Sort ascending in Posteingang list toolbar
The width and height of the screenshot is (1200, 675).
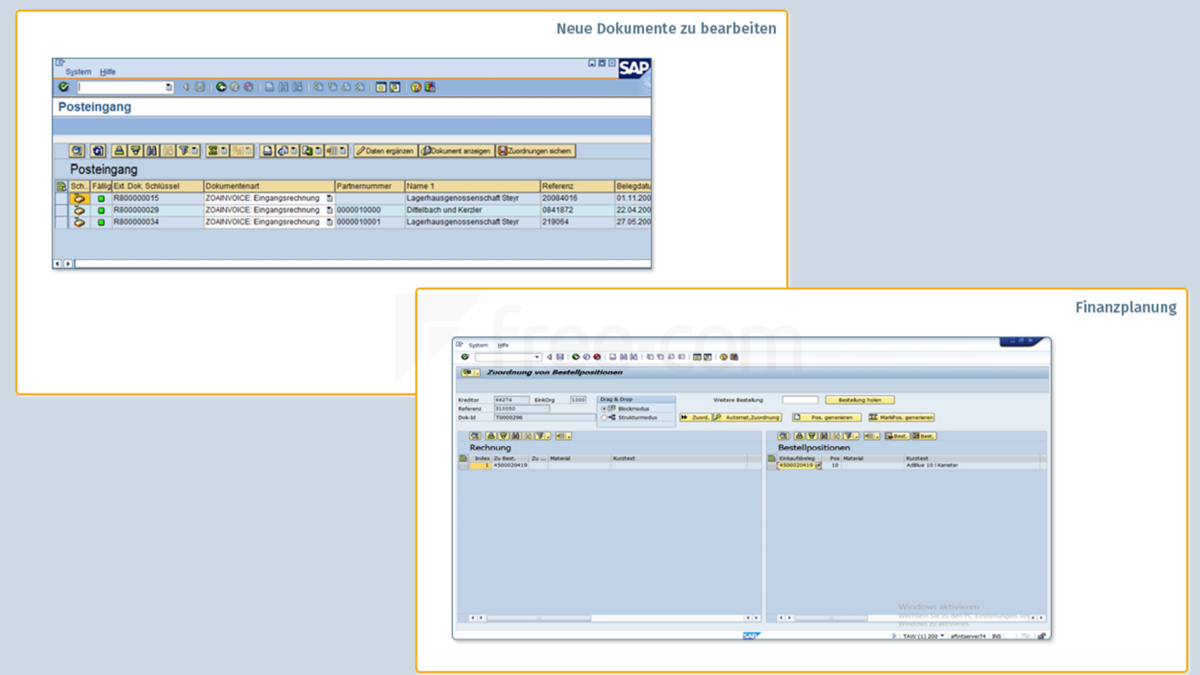pyautogui.click(x=119, y=151)
